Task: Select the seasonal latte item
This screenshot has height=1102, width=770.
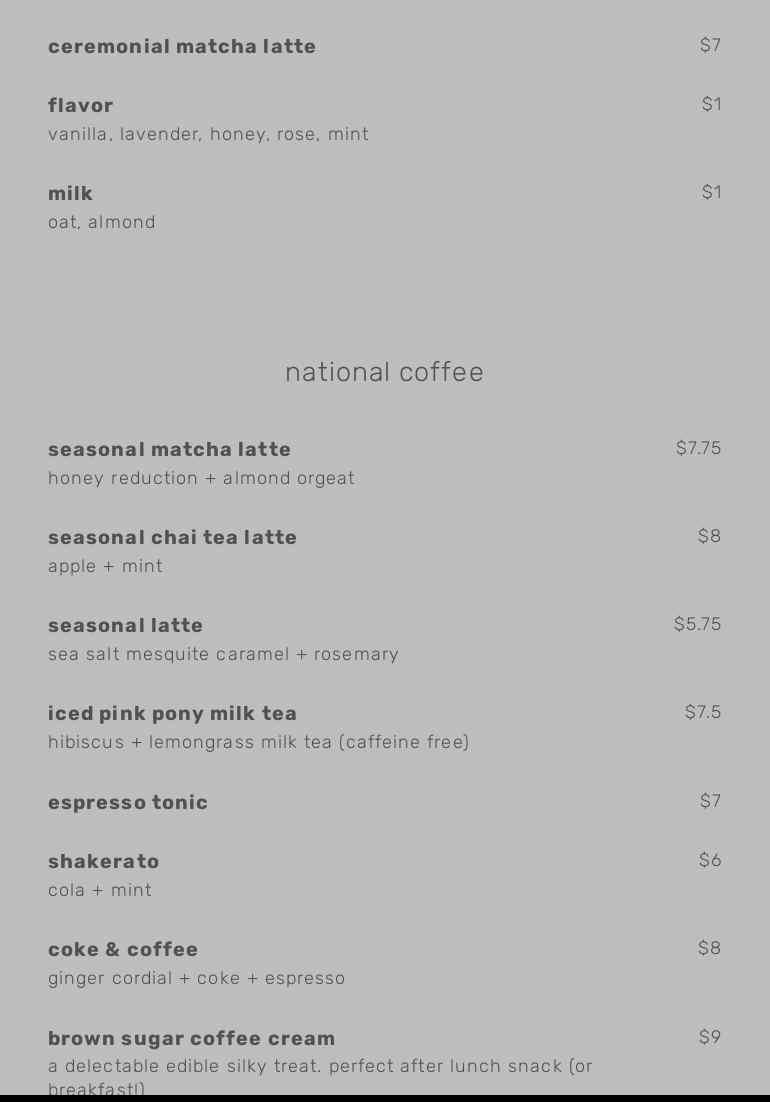Action: [x=125, y=625]
